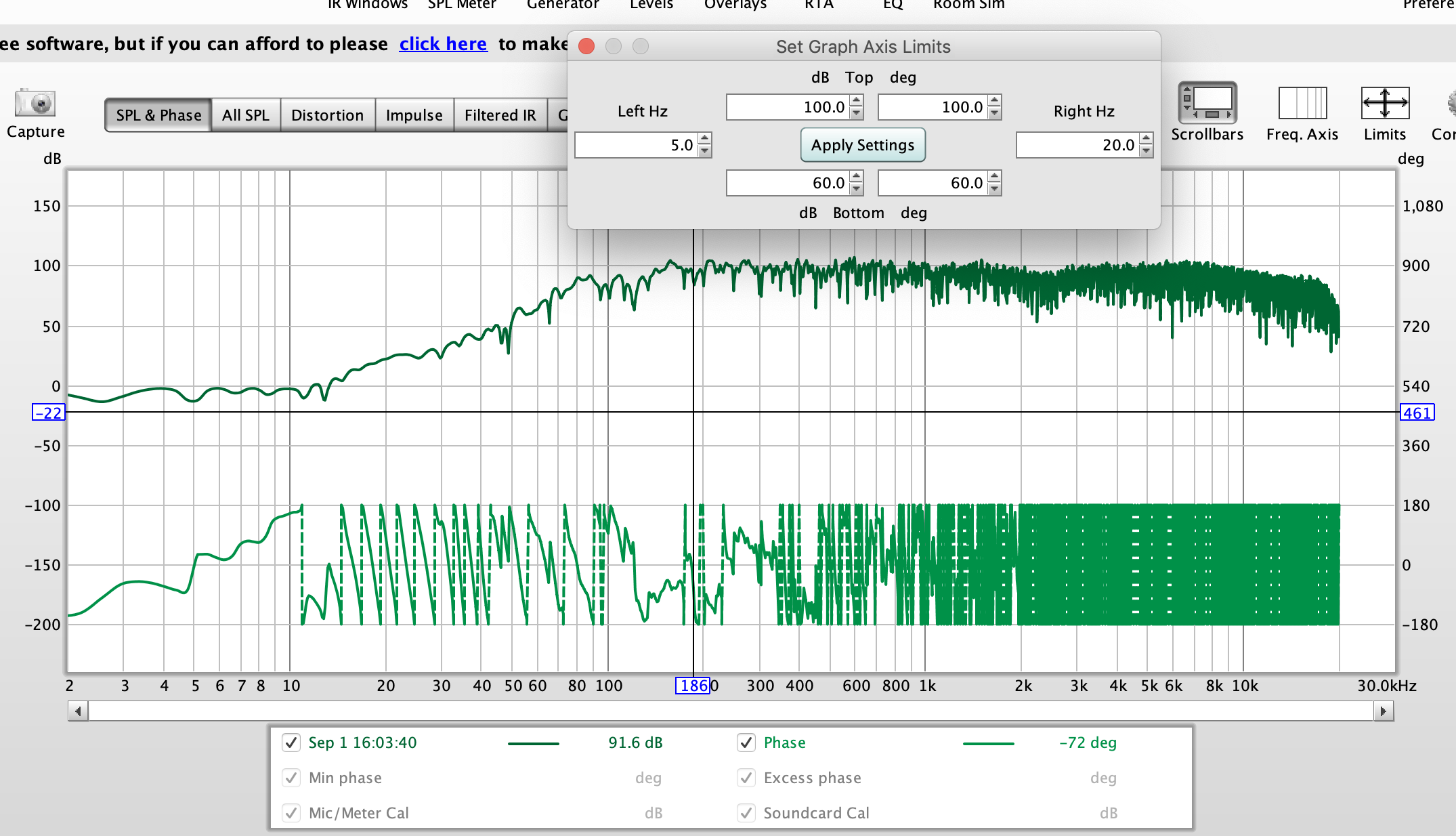Screen dimensions: 1456x836
Task: Click the Top dB input field
Action: [788, 107]
